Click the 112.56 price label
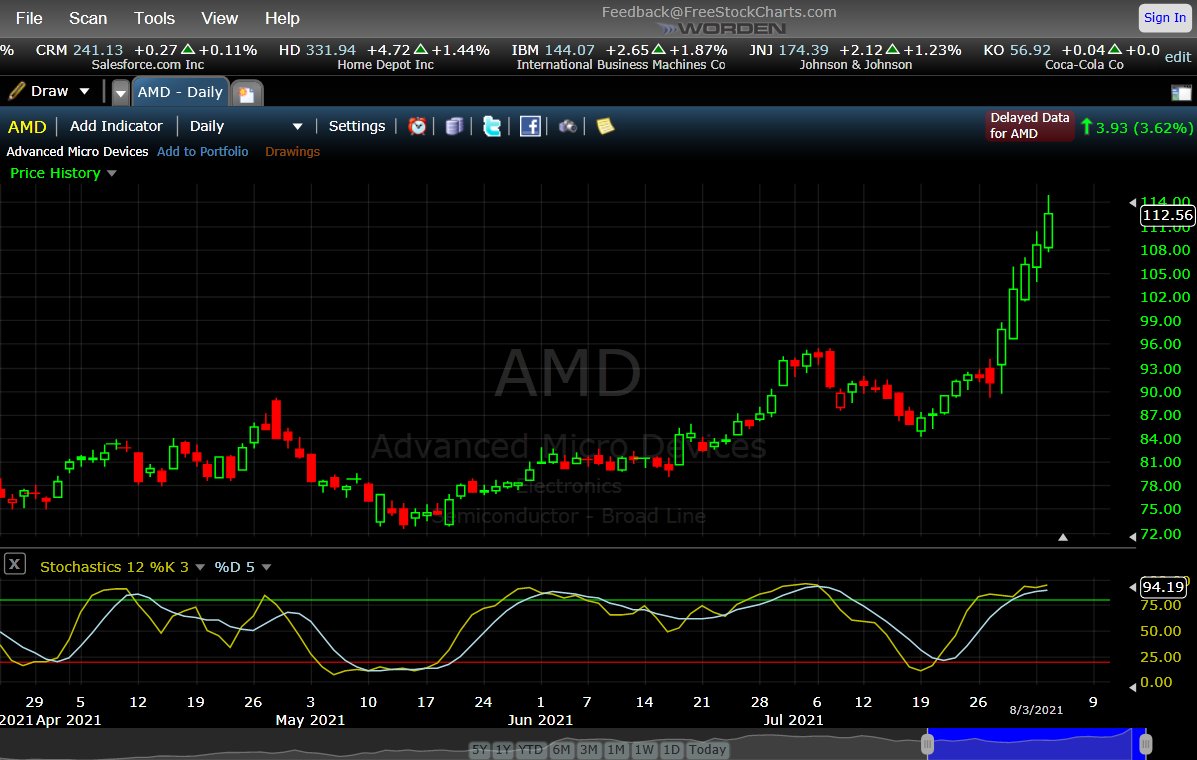 (1167, 215)
